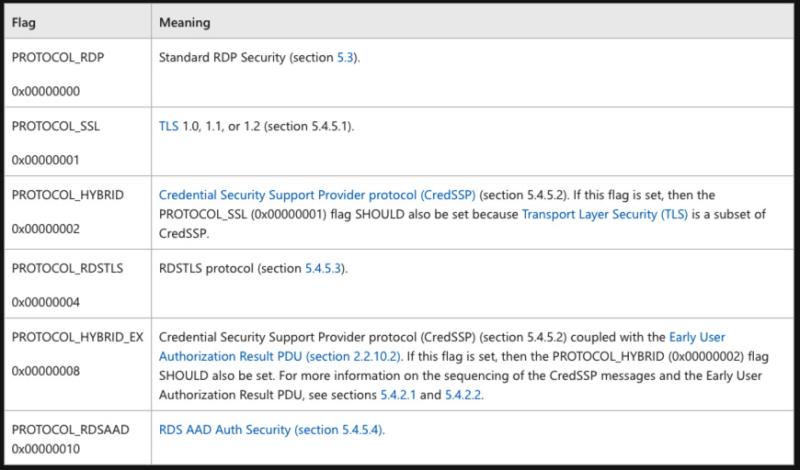Click the Flag column header

23,22
